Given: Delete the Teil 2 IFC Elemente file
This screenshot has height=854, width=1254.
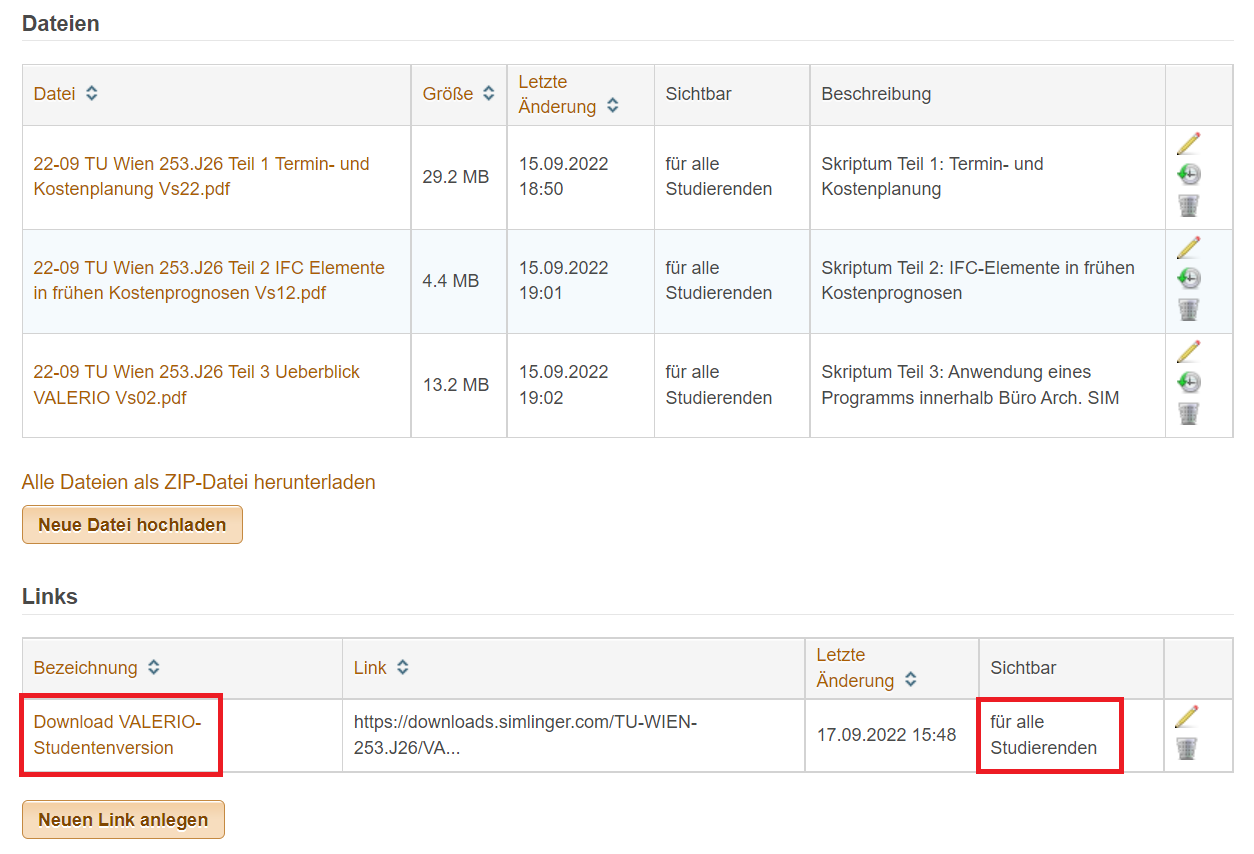Looking at the screenshot, I should (x=1188, y=310).
